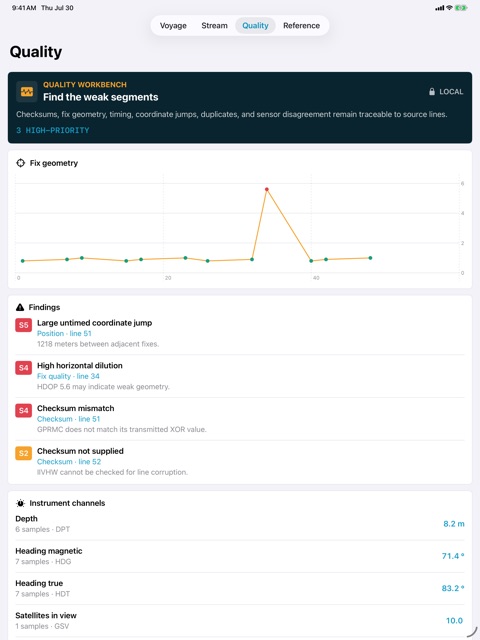This screenshot has width=480, height=640.
Task: Tap the battery icon in status bar
Action: [461, 8]
